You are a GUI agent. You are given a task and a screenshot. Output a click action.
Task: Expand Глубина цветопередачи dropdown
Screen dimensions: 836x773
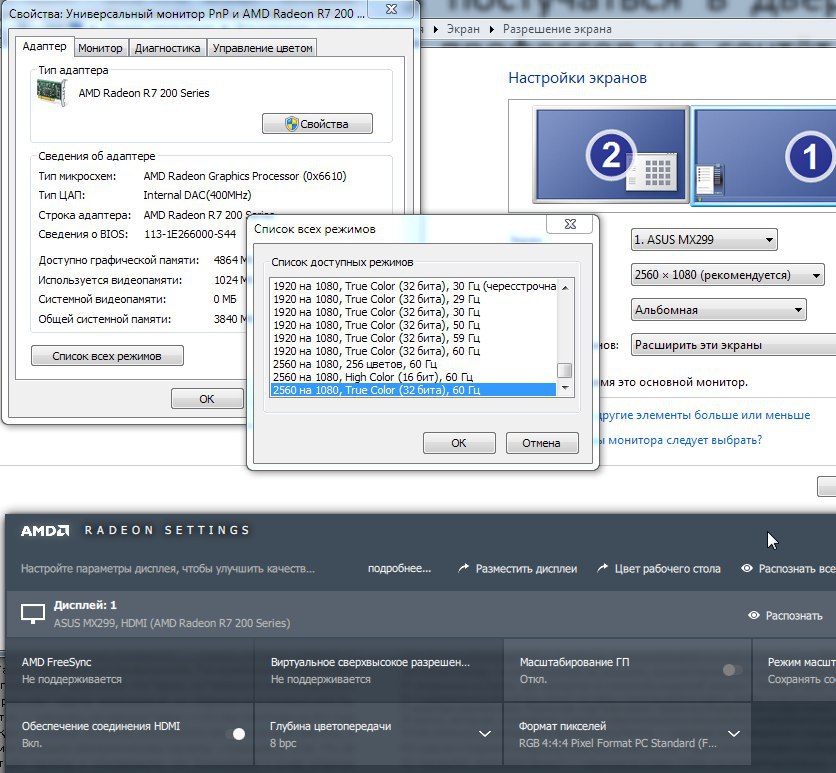(485, 734)
